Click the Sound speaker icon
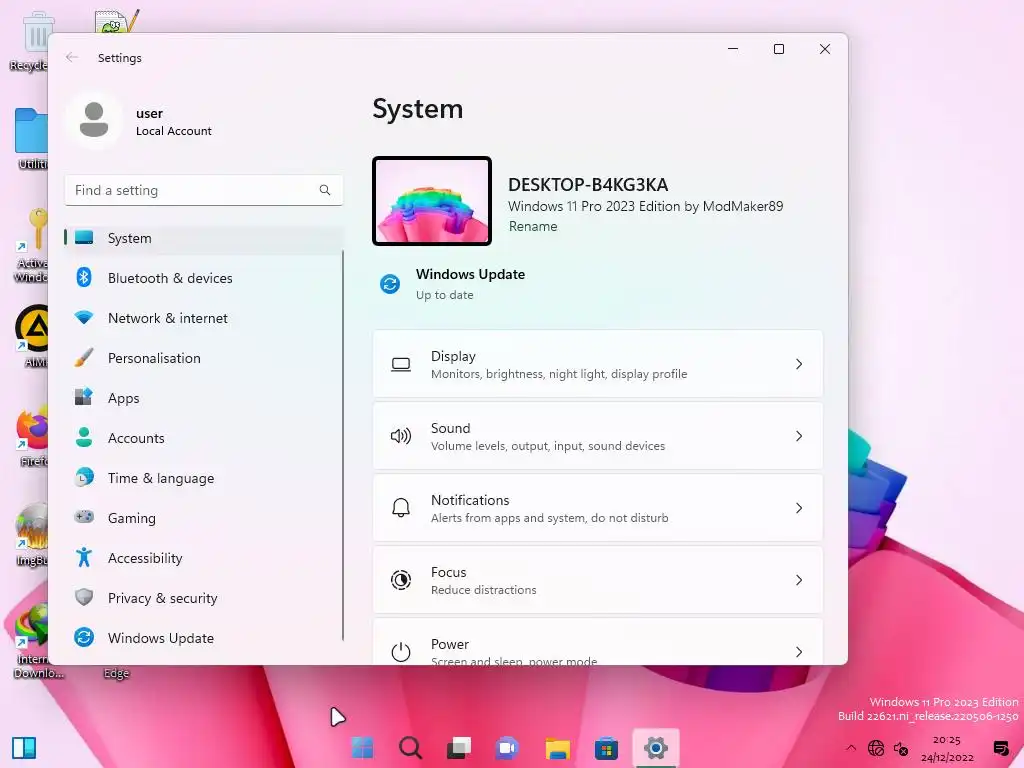The width and height of the screenshot is (1024, 768). (x=401, y=436)
